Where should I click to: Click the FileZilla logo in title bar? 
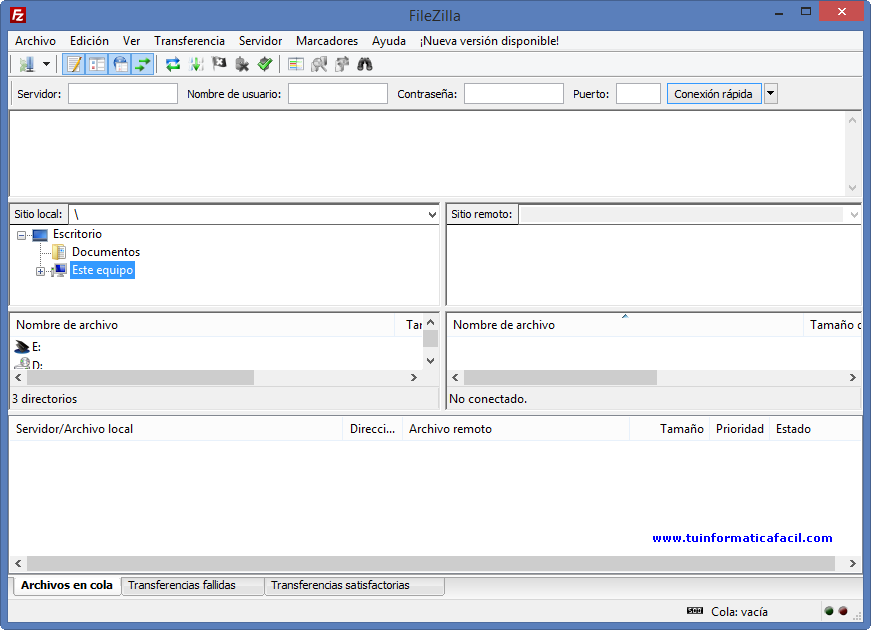[18, 15]
